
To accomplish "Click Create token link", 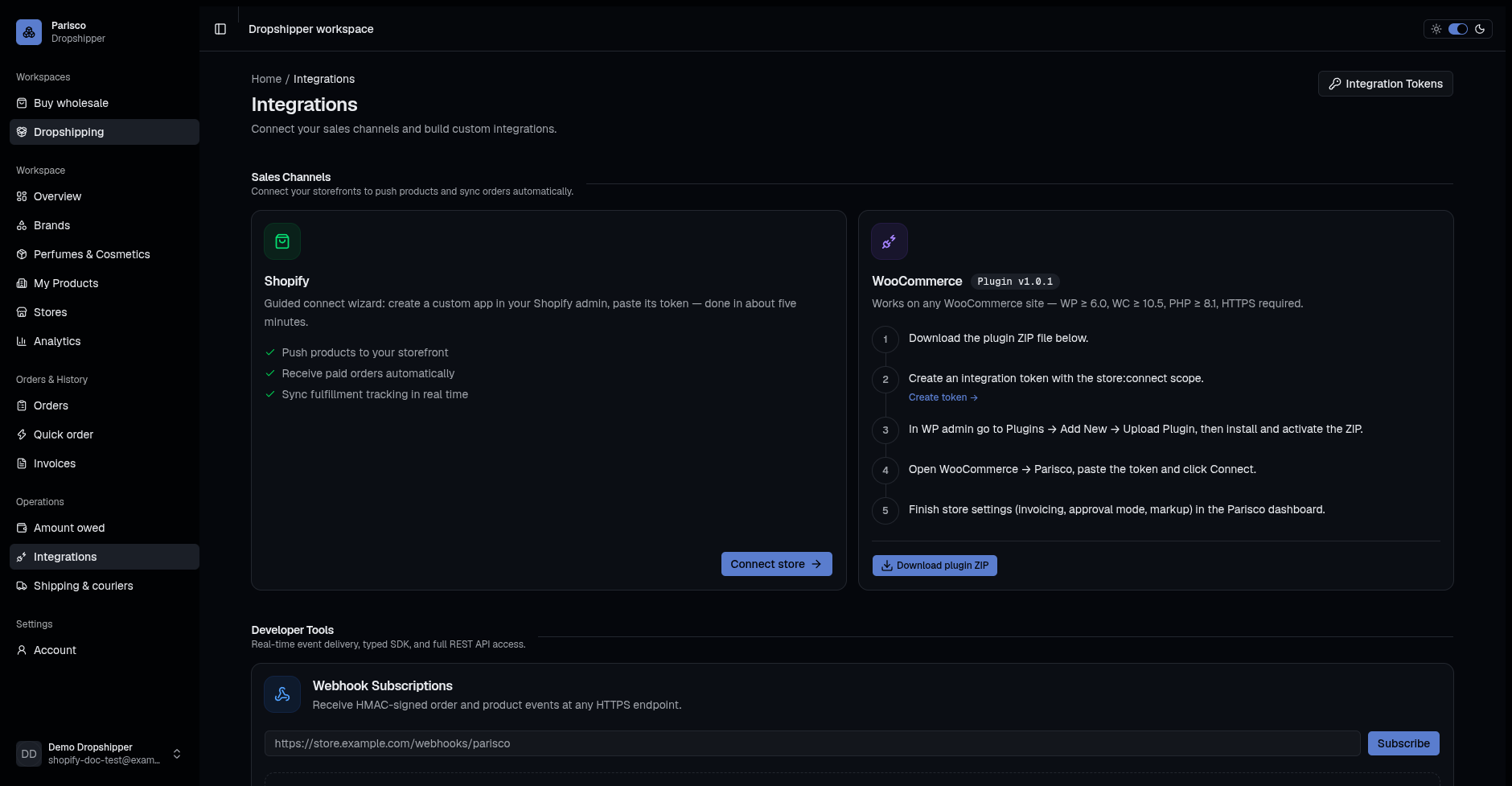I will [943, 397].
